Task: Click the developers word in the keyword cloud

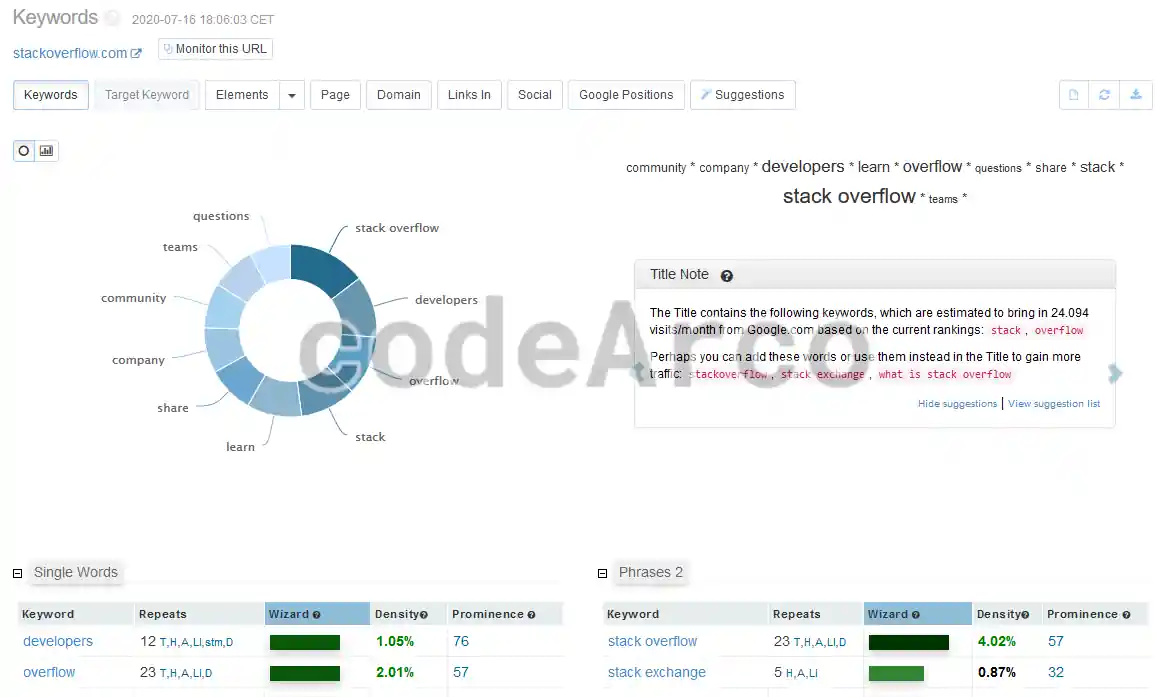Action: pyautogui.click(x=803, y=166)
